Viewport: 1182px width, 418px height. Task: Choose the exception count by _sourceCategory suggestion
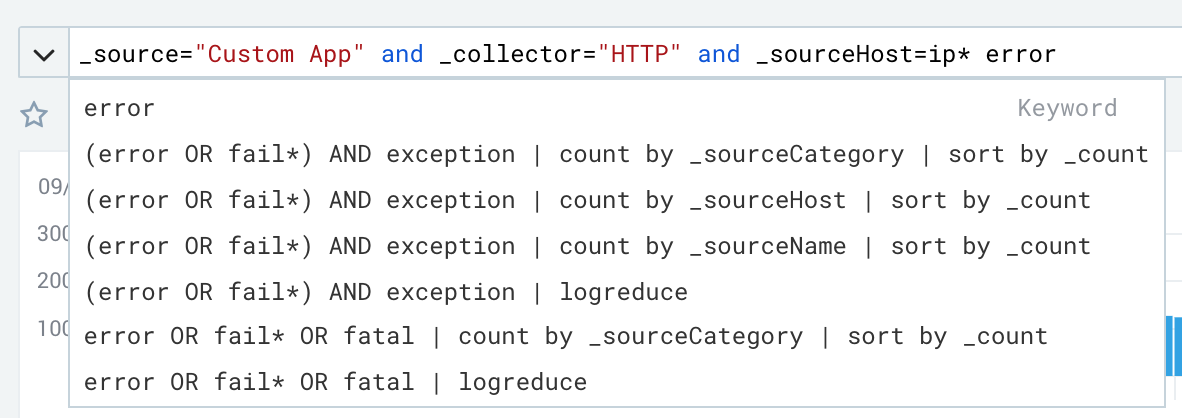pos(617,154)
